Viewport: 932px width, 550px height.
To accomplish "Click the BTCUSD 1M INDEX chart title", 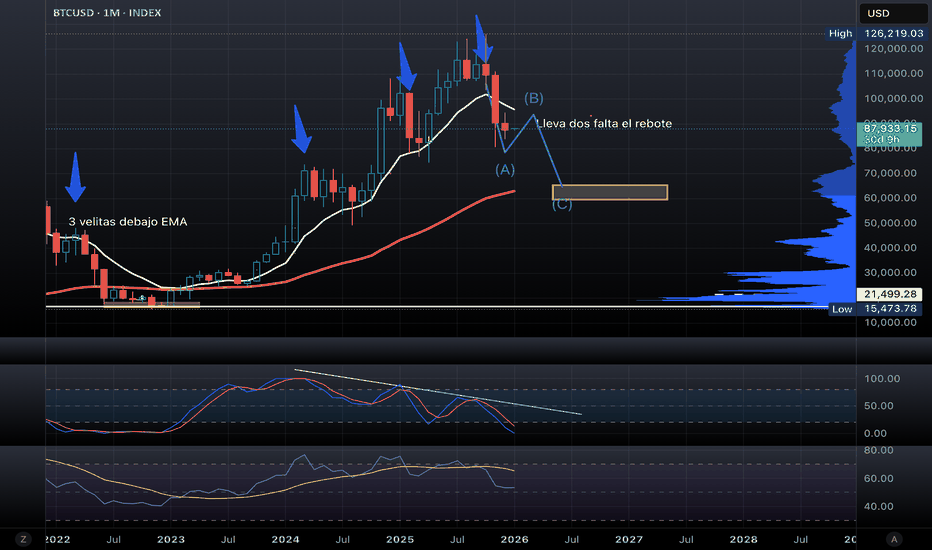I will 106,13.
